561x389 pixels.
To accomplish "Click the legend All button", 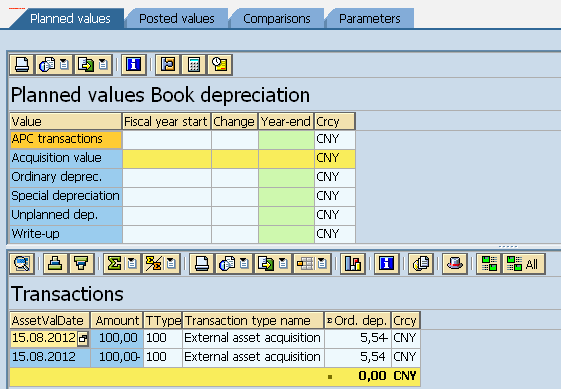I will tap(524, 264).
